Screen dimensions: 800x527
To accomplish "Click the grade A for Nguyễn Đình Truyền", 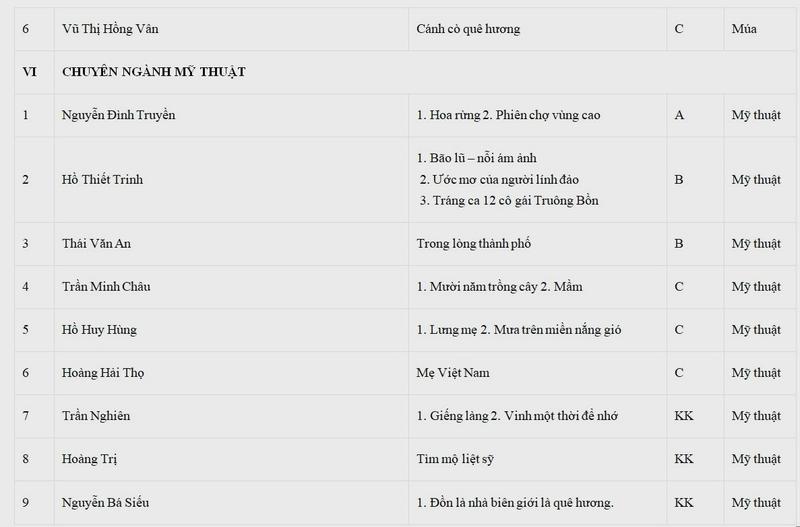I will point(679,115).
